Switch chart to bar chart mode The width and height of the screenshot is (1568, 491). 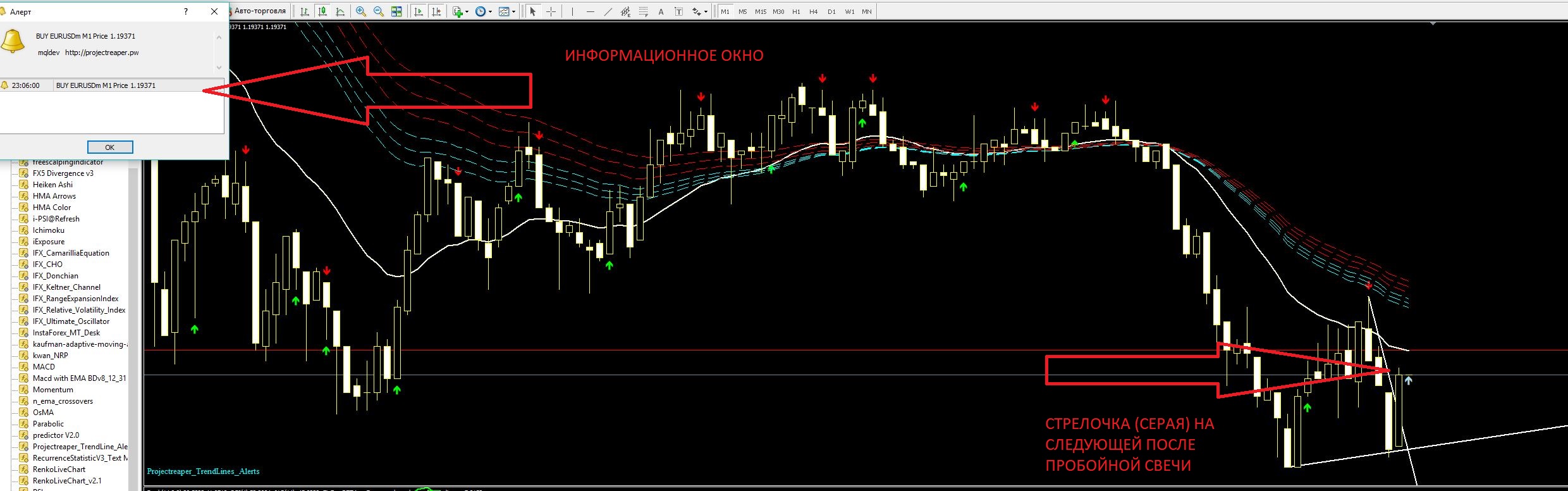pyautogui.click(x=305, y=11)
